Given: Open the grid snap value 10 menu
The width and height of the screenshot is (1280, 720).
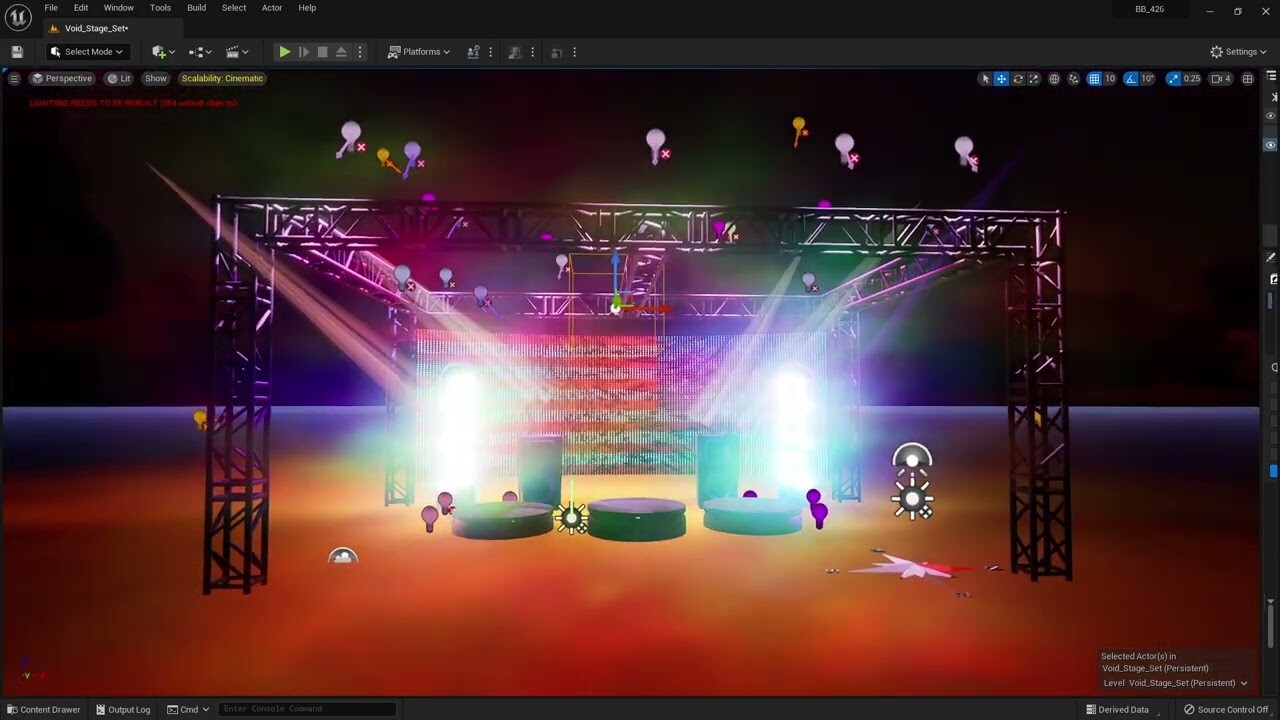Looking at the screenshot, I should point(1110,79).
